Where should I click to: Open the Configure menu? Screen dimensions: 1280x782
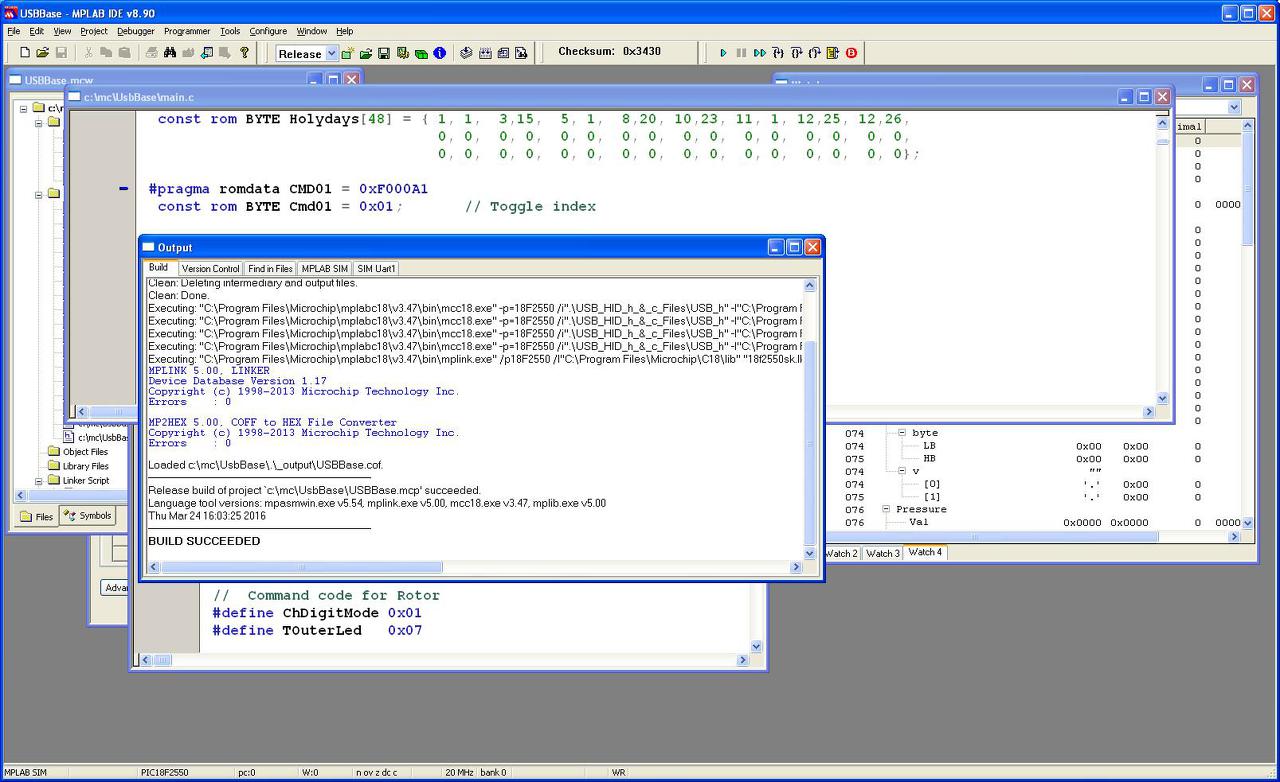268,31
